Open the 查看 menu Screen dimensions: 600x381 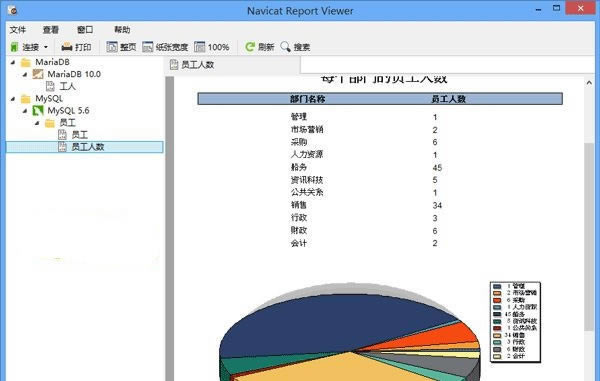click(x=51, y=30)
